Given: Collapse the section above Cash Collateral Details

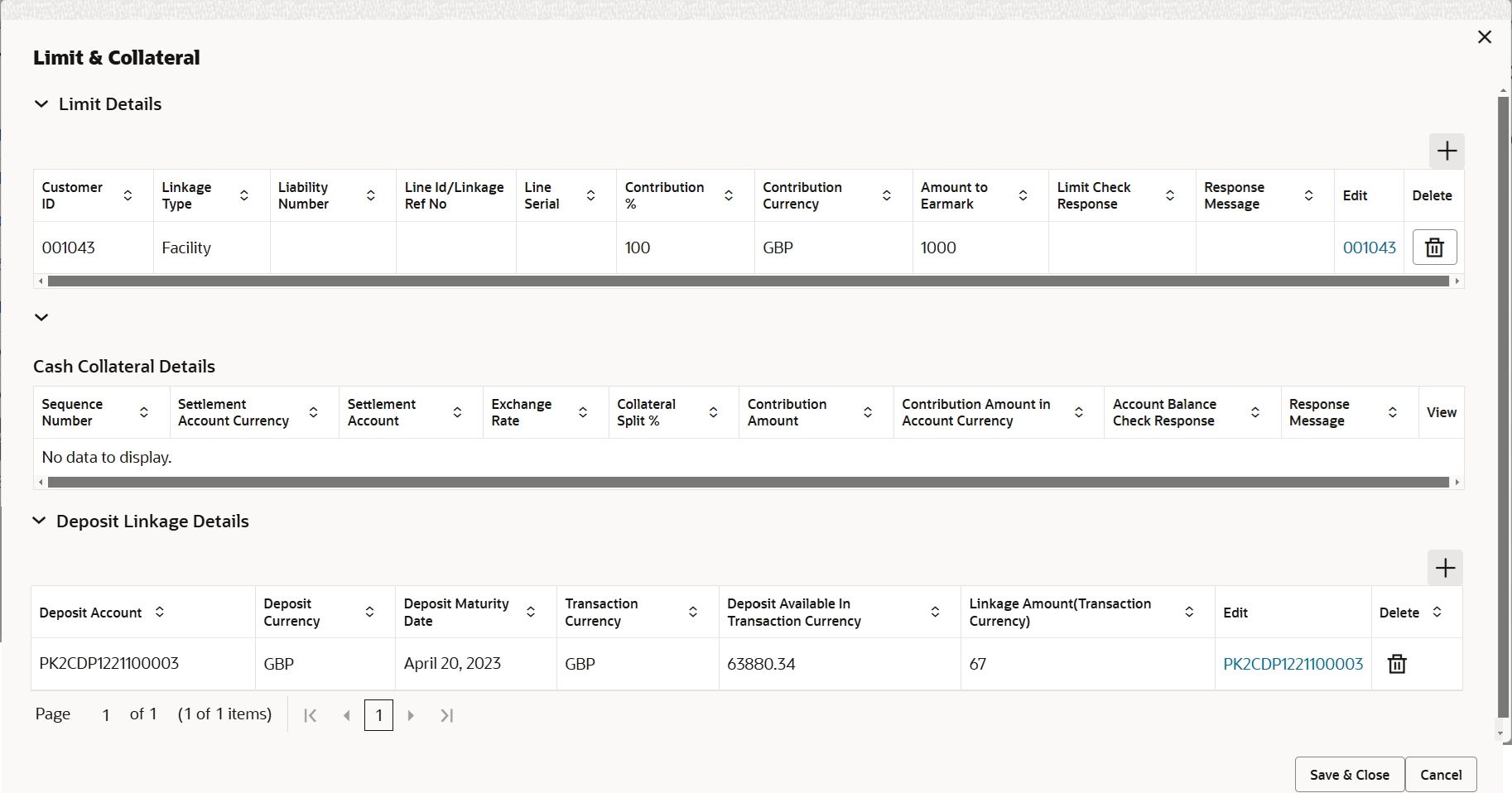Looking at the screenshot, I should [41, 317].
